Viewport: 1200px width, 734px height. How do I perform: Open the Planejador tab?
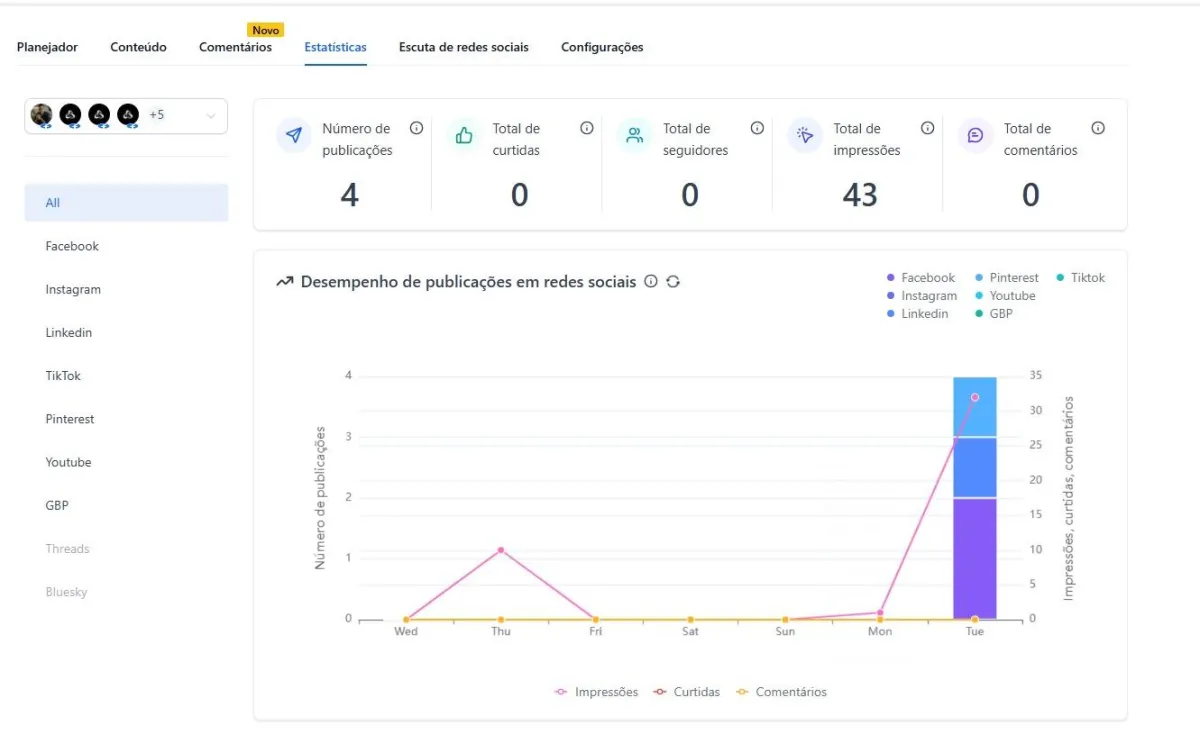[48, 46]
